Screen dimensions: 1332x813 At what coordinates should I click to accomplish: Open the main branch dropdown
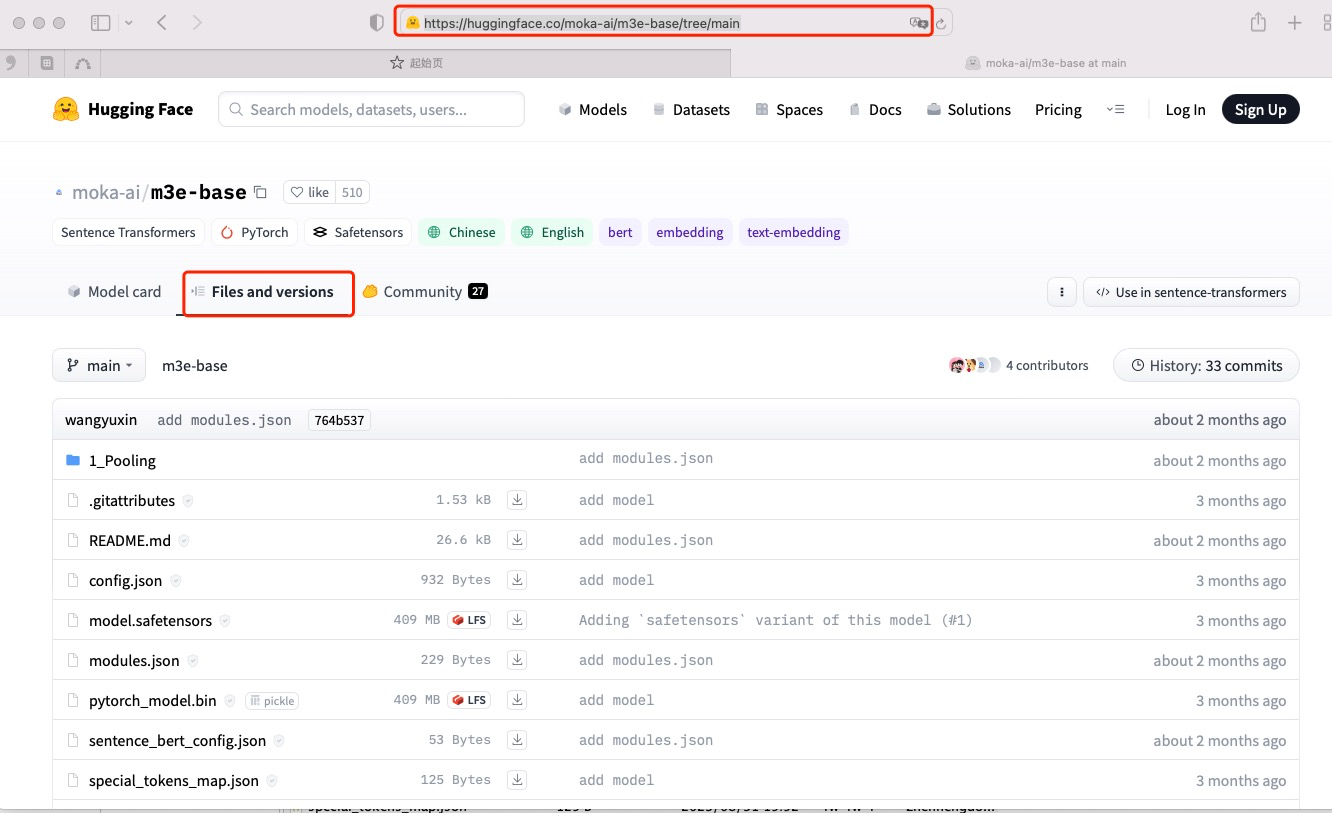tap(99, 365)
